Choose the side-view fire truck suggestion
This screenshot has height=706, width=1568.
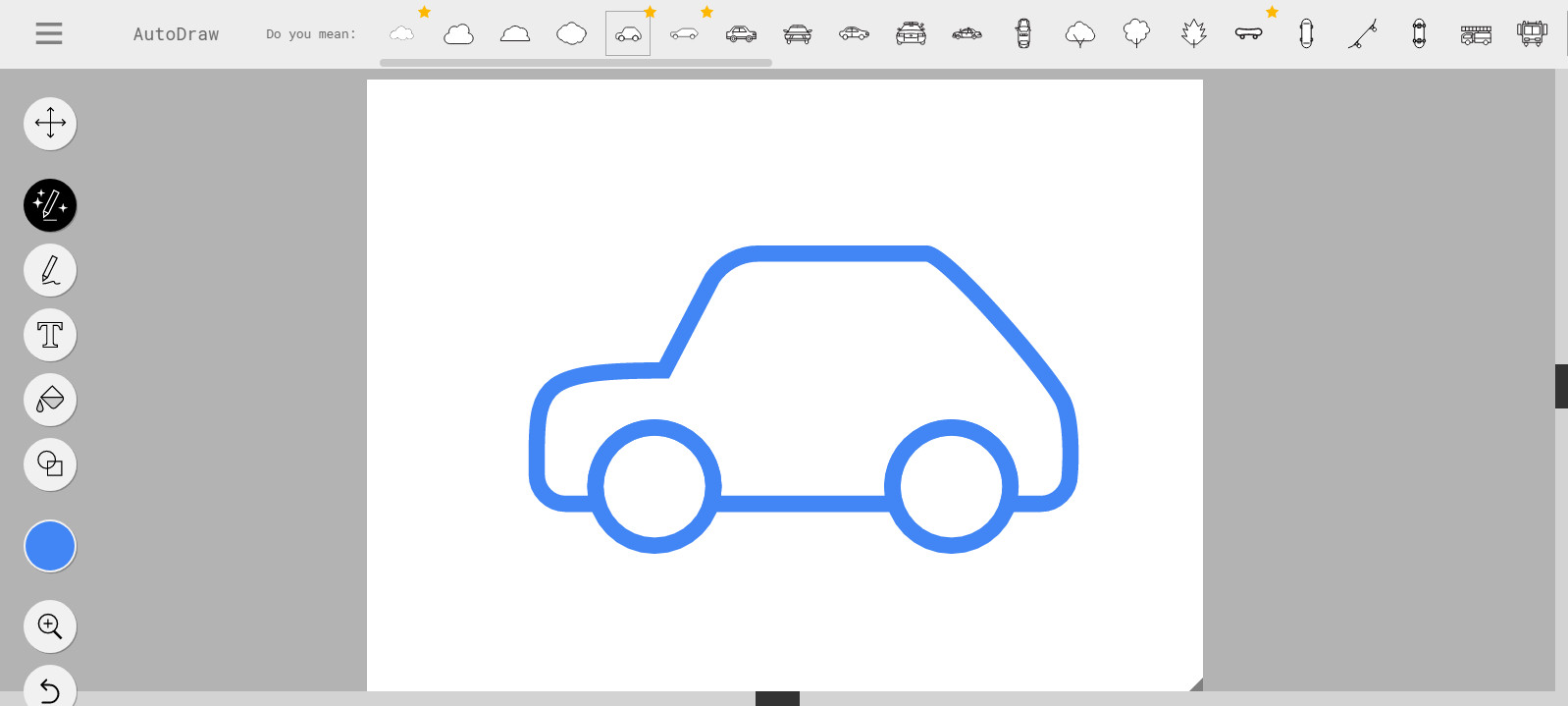(x=1476, y=34)
